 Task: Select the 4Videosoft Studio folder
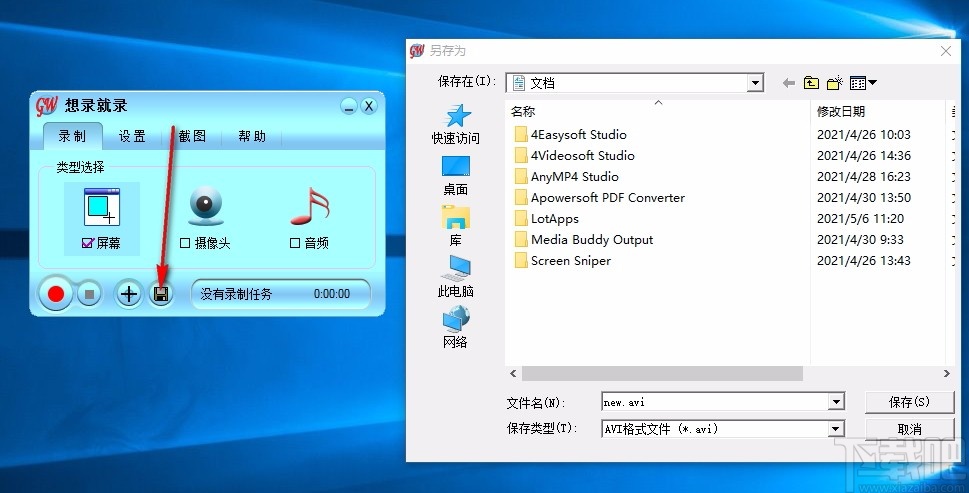(x=583, y=156)
